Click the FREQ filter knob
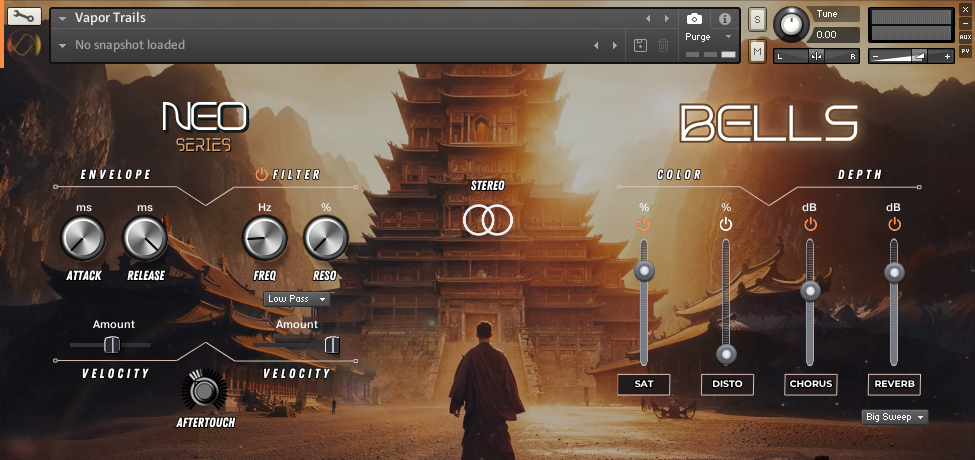The height and width of the screenshot is (460, 975). point(264,239)
